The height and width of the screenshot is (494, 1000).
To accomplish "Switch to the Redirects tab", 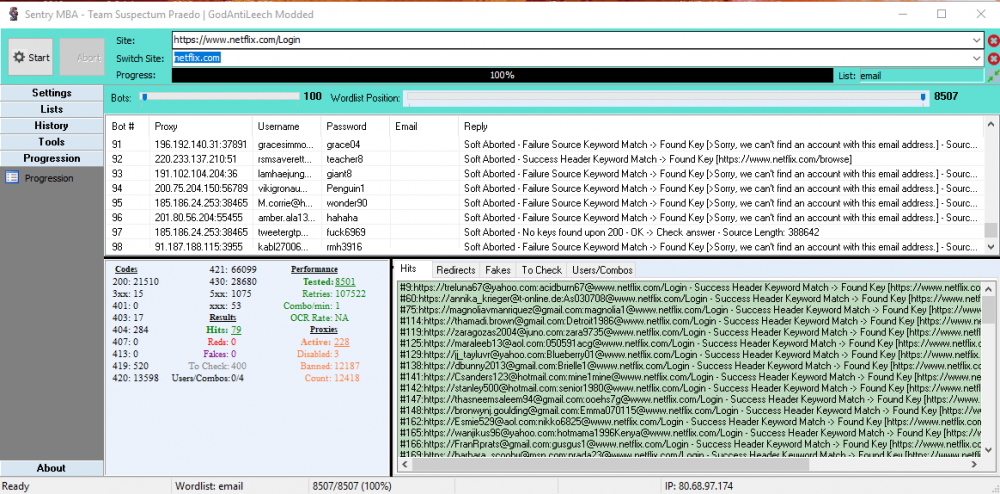I will pyautogui.click(x=456, y=270).
